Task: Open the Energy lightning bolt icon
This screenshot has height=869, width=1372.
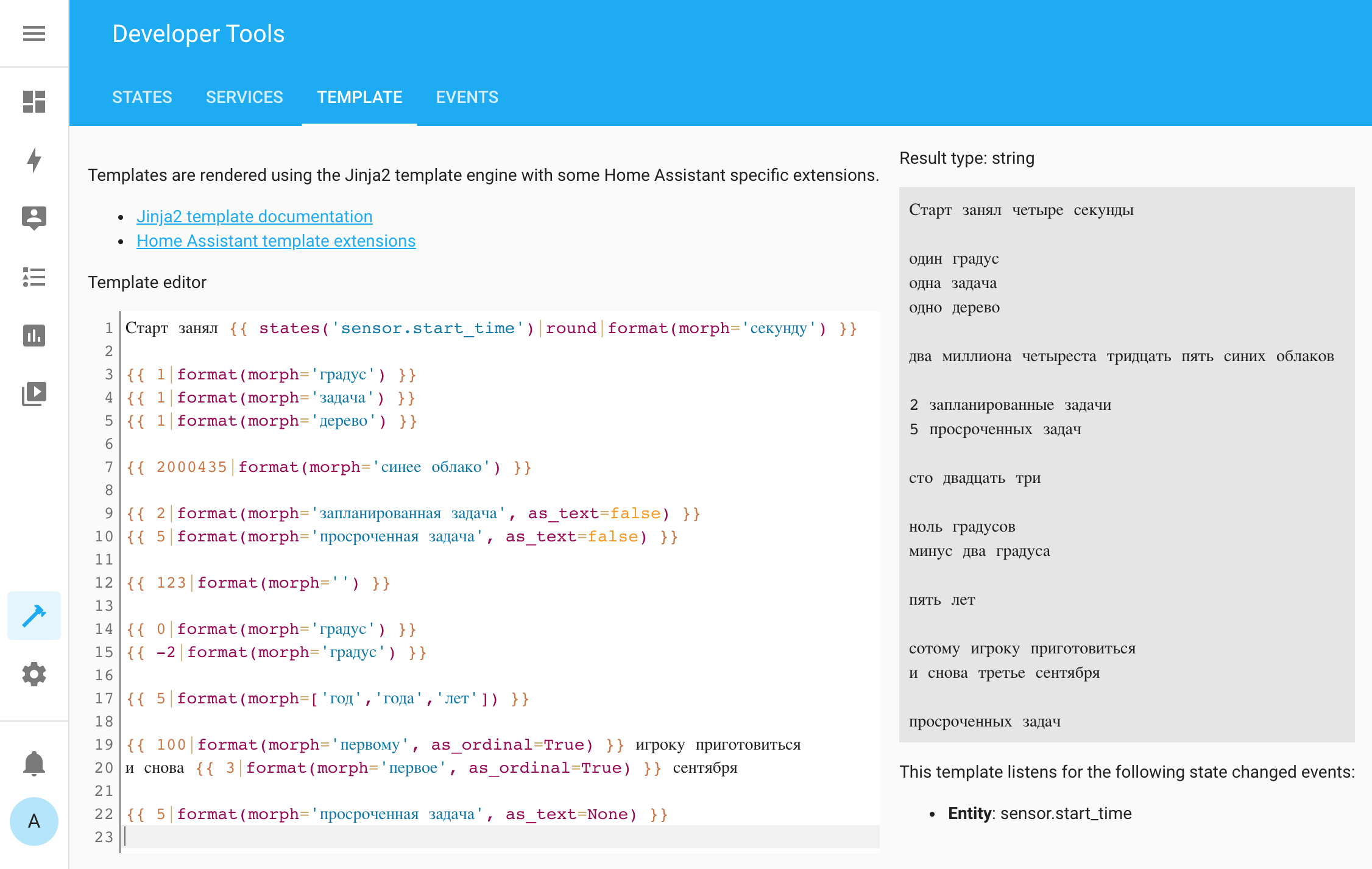Action: [x=34, y=160]
